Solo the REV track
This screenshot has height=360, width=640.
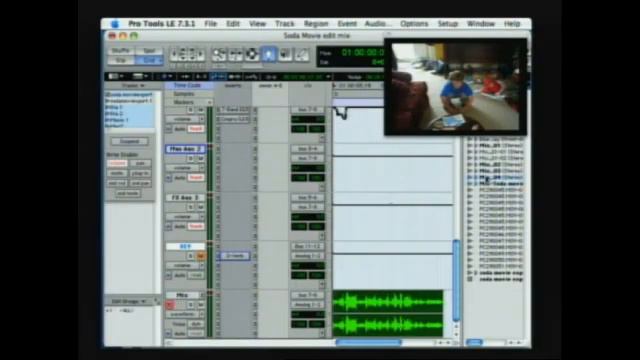pos(191,256)
